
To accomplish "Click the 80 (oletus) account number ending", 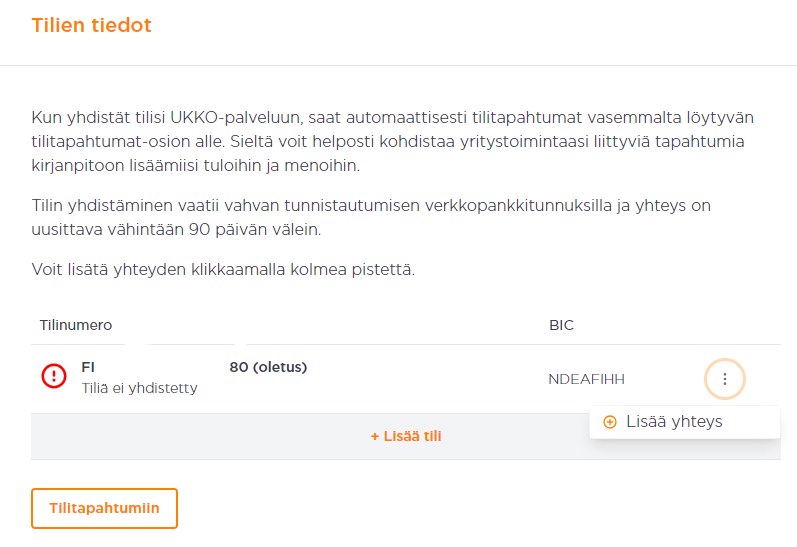I will pos(268,367).
